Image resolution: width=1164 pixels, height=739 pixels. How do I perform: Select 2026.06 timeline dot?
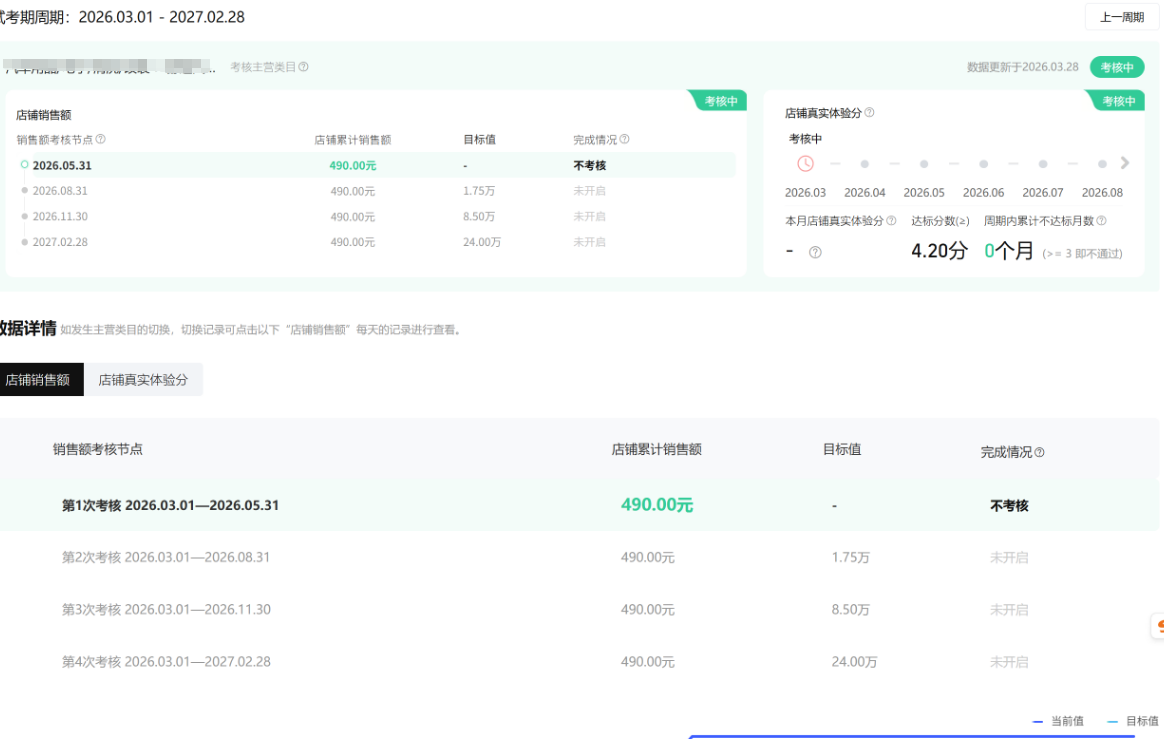point(984,163)
